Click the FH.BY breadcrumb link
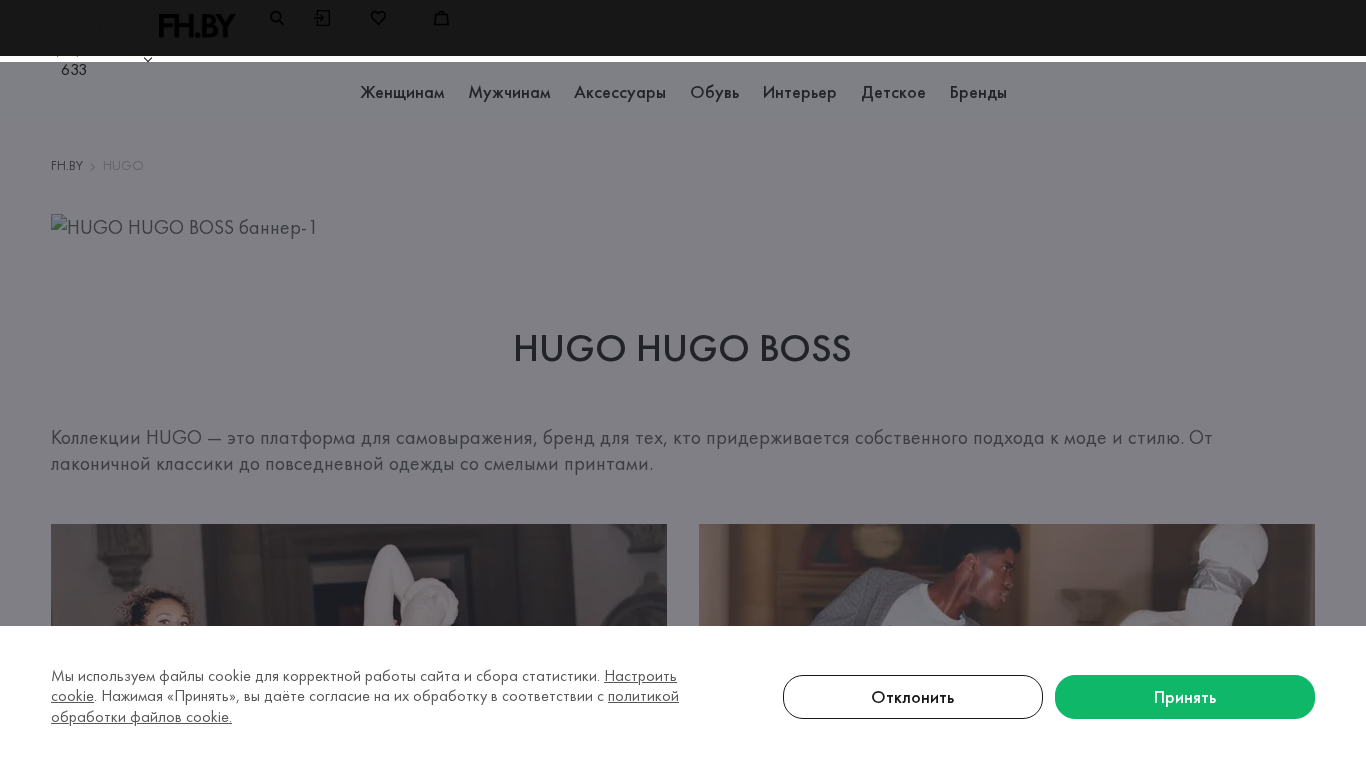1366x768 pixels. pyautogui.click(x=67, y=166)
